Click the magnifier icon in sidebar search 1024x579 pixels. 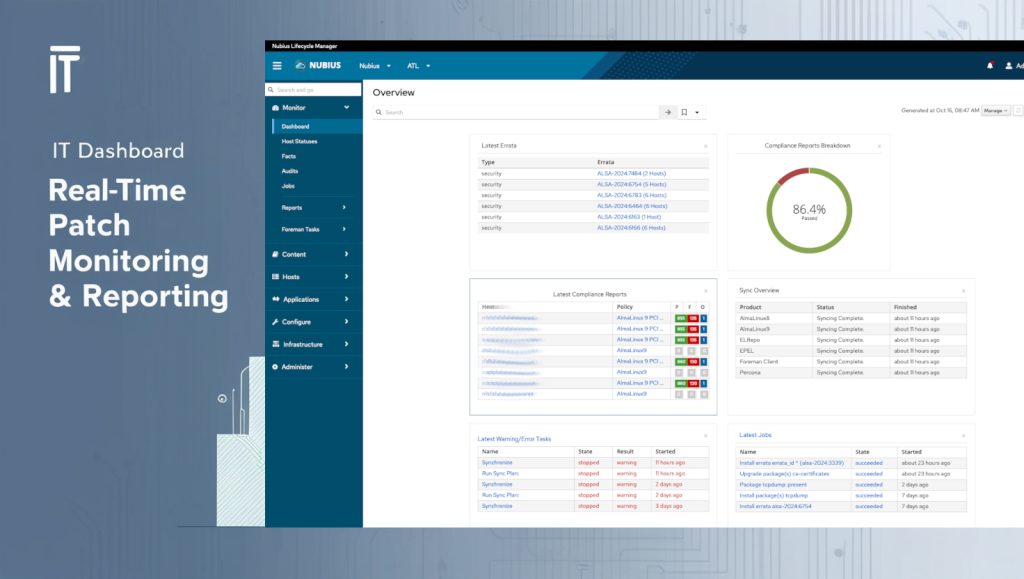coord(271,89)
